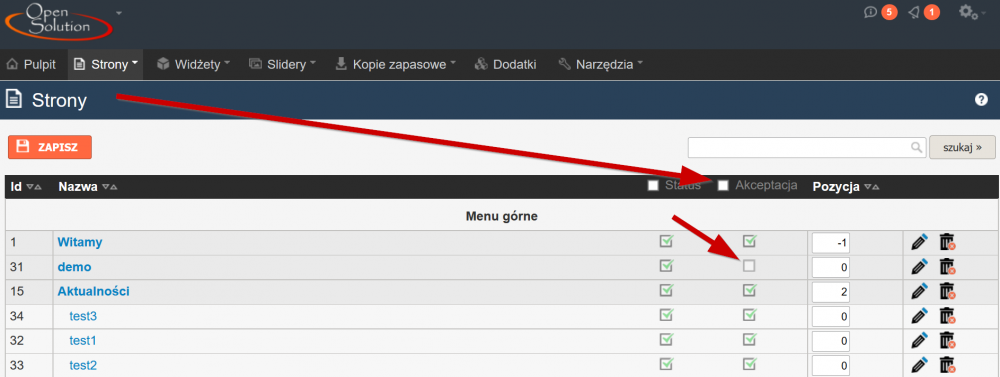
Task: Toggle the Status header checkbox
Action: [652, 186]
